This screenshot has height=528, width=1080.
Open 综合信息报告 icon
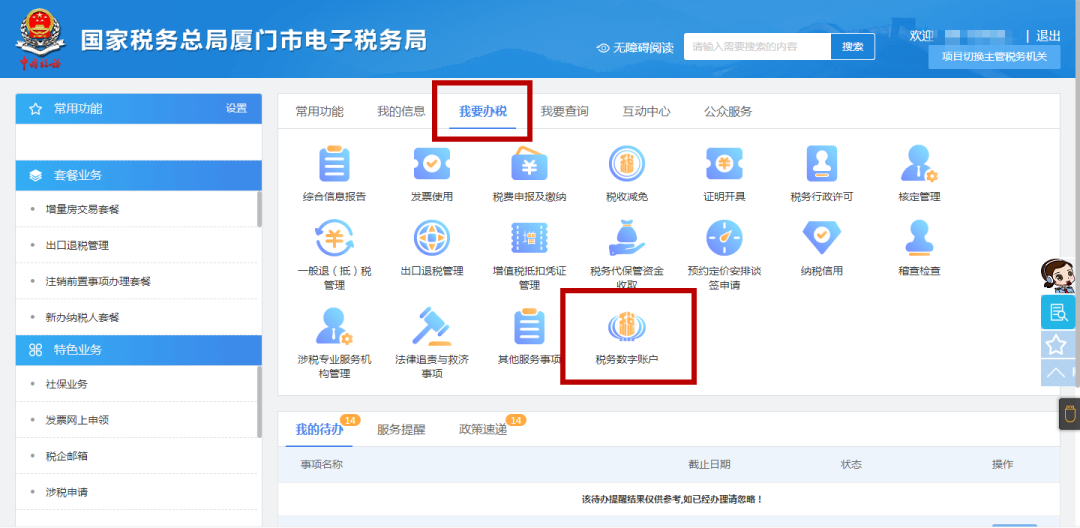coord(334,165)
